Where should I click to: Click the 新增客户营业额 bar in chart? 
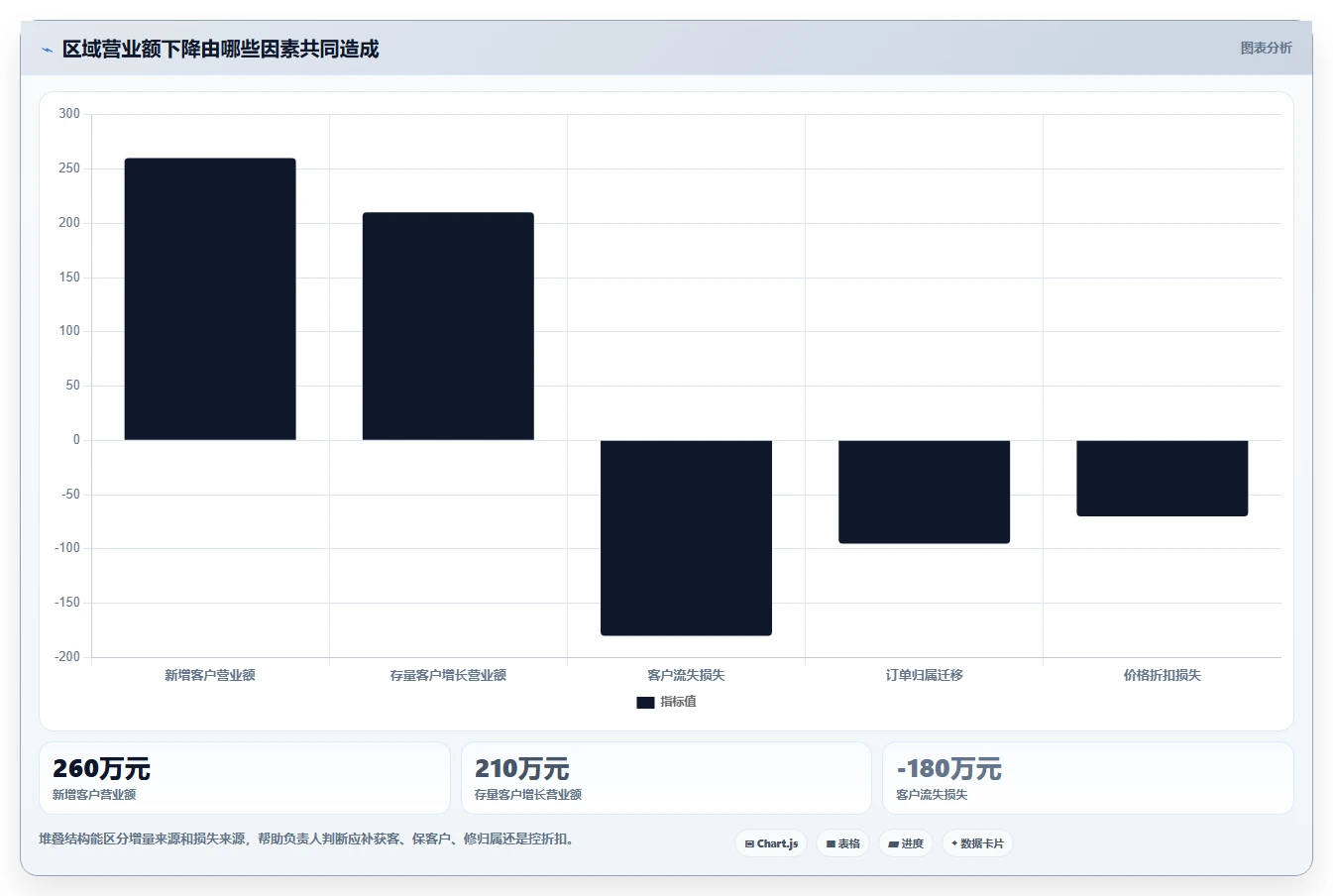coord(210,299)
